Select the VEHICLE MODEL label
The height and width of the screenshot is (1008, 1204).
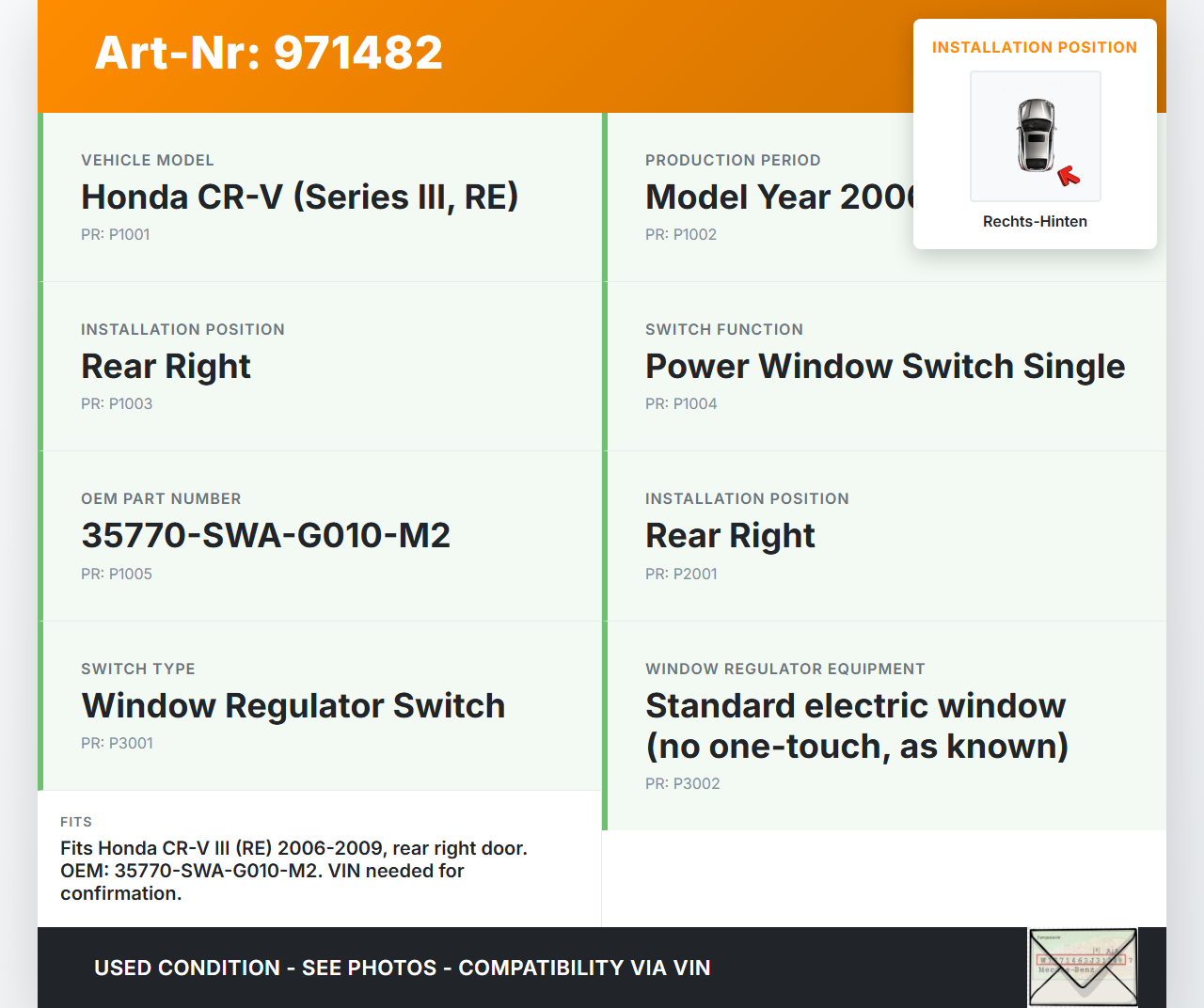click(148, 160)
